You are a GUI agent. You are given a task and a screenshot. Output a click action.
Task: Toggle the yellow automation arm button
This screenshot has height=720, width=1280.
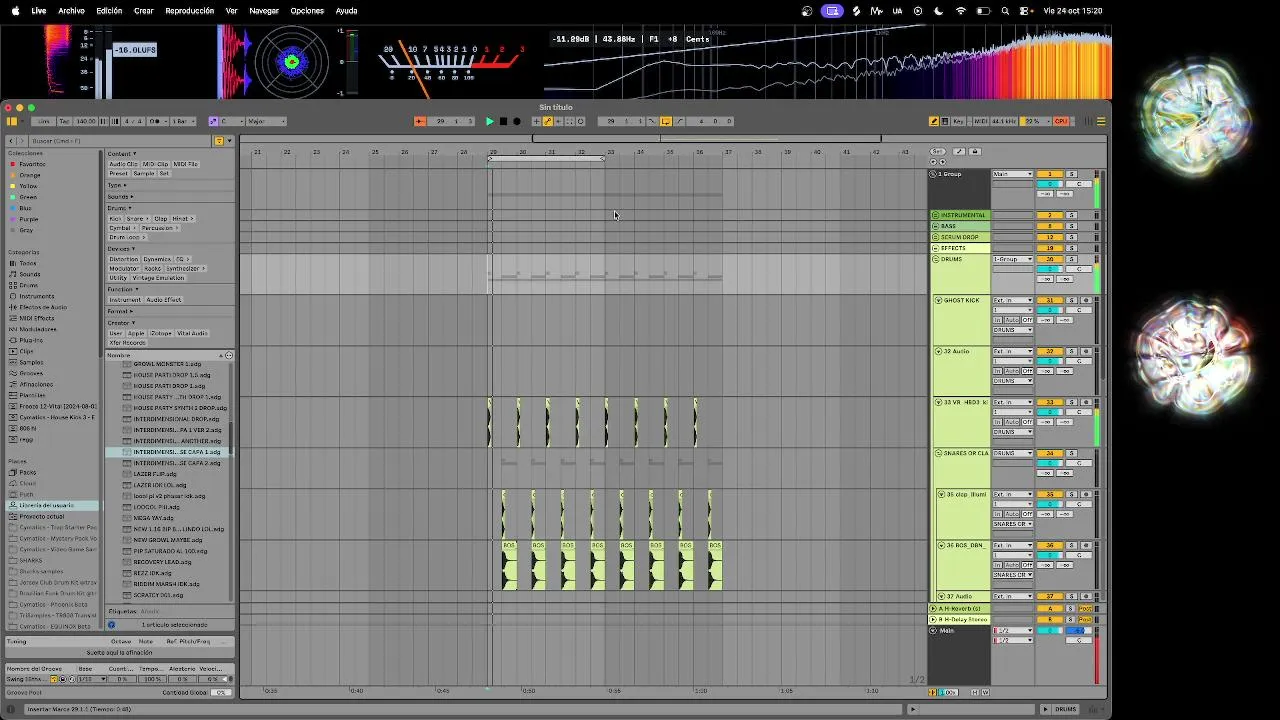pos(548,121)
